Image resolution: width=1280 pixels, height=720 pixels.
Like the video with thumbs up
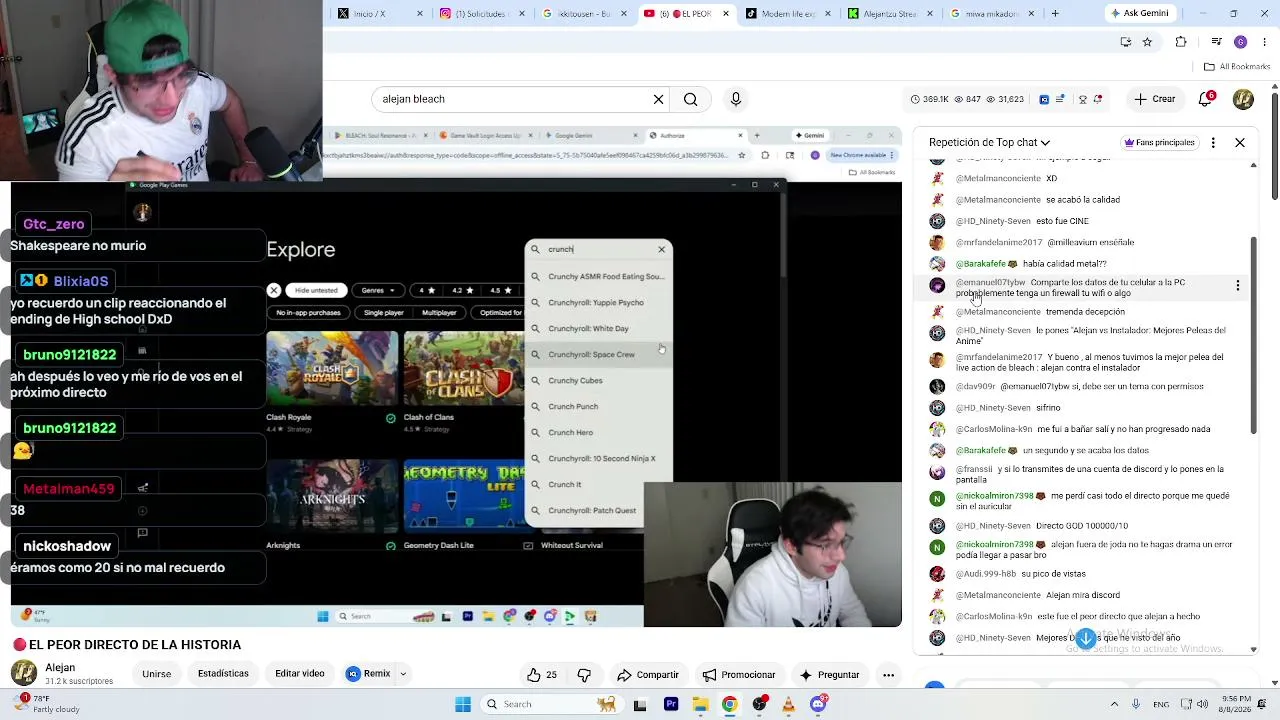tap(541, 675)
